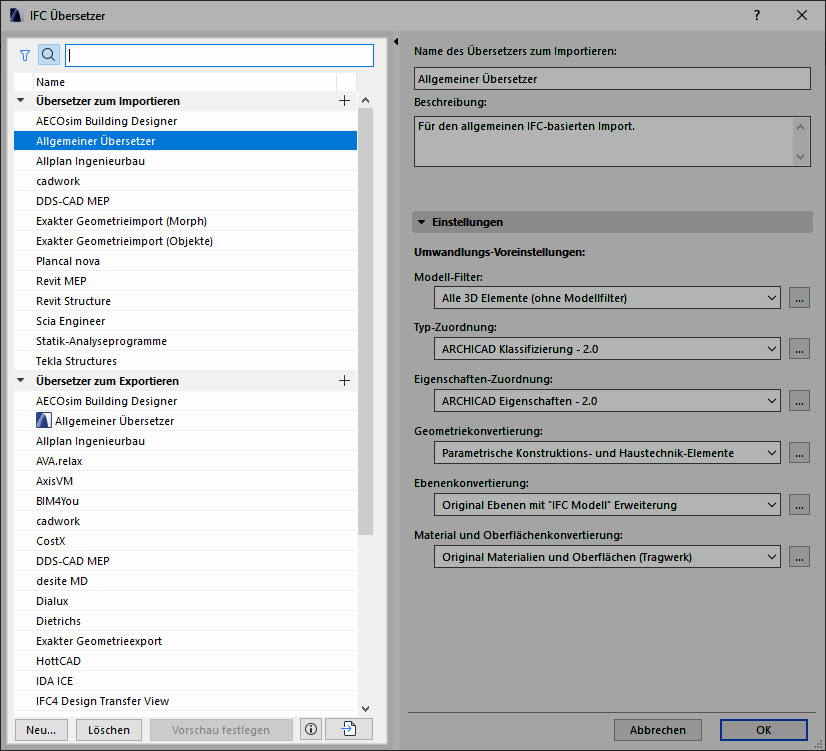Select BIM4You export translator
This screenshot has width=826, height=751.
[x=185, y=501]
